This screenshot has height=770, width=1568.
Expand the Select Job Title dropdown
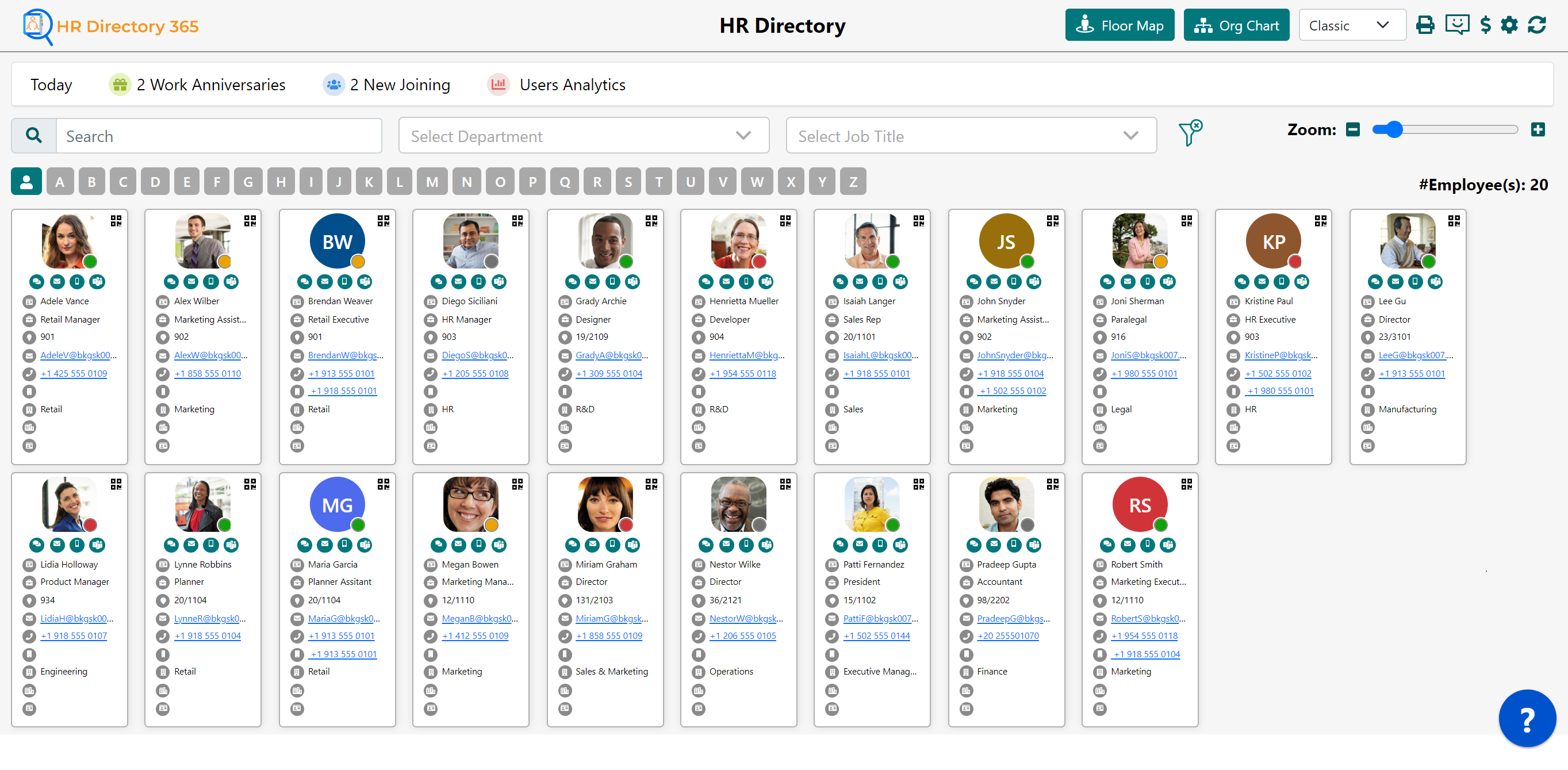971,135
